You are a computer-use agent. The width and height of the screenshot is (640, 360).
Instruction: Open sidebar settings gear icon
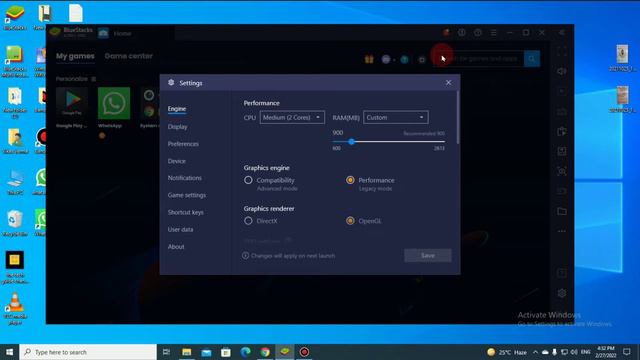pyautogui.click(x=562, y=293)
